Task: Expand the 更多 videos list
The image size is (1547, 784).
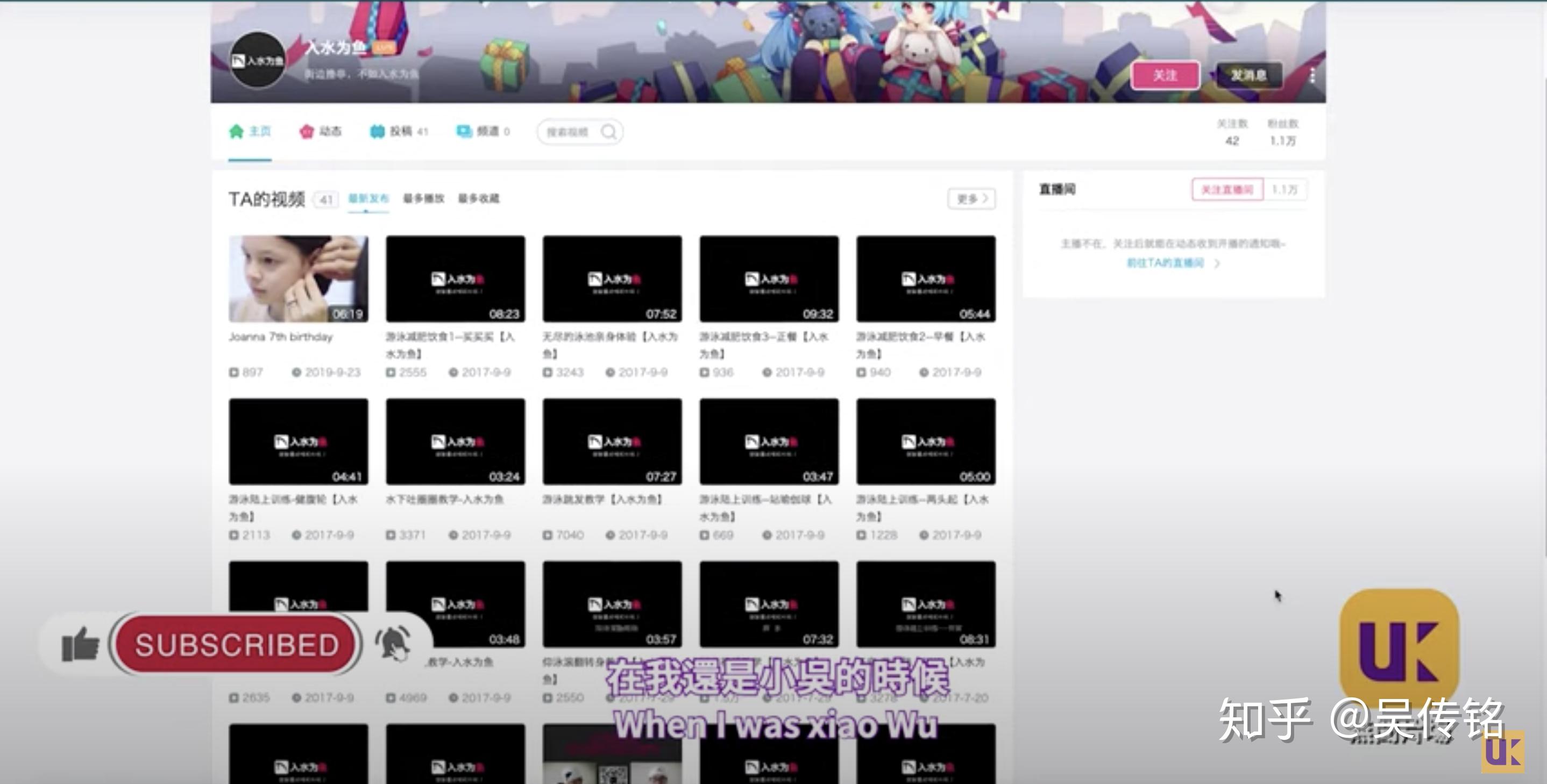Action: [971, 199]
